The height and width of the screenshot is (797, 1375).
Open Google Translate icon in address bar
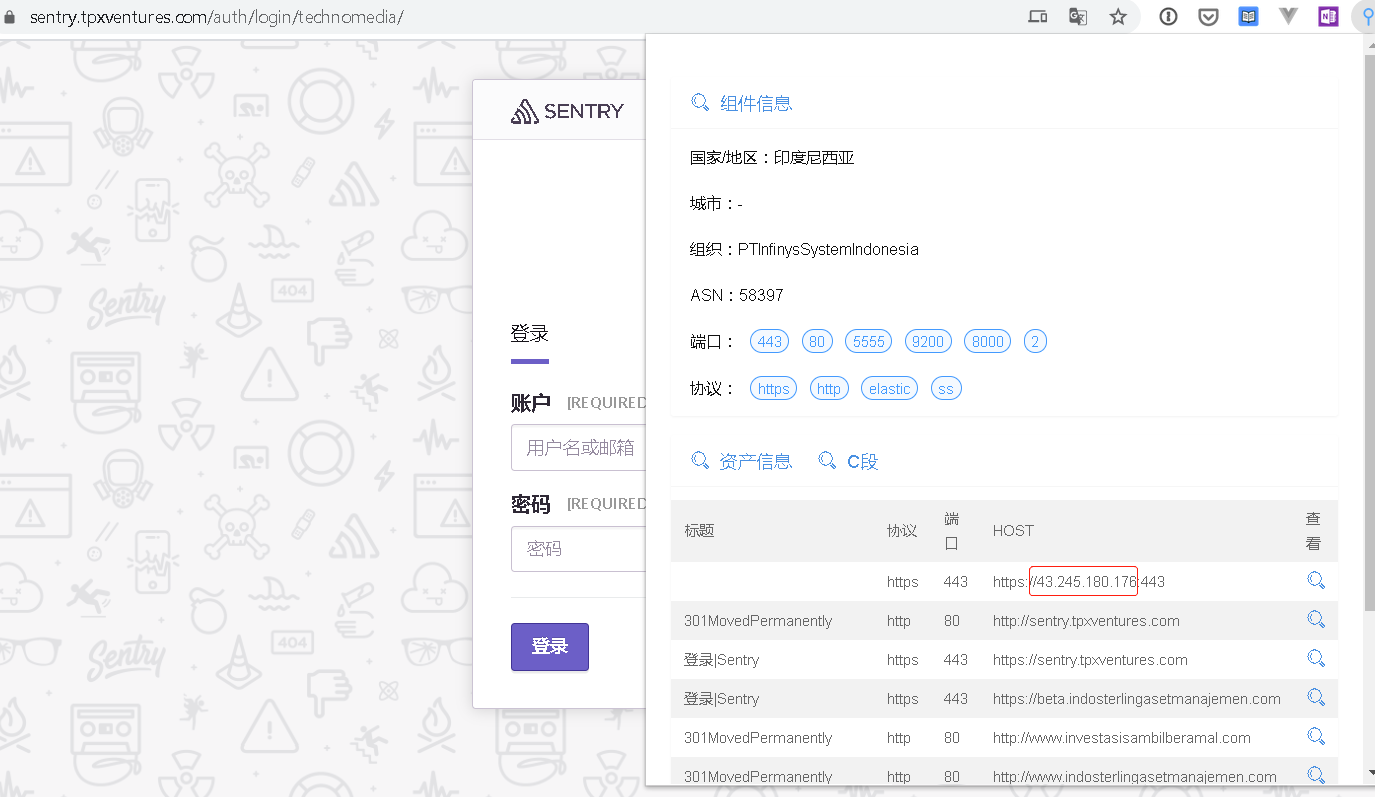pos(1078,17)
